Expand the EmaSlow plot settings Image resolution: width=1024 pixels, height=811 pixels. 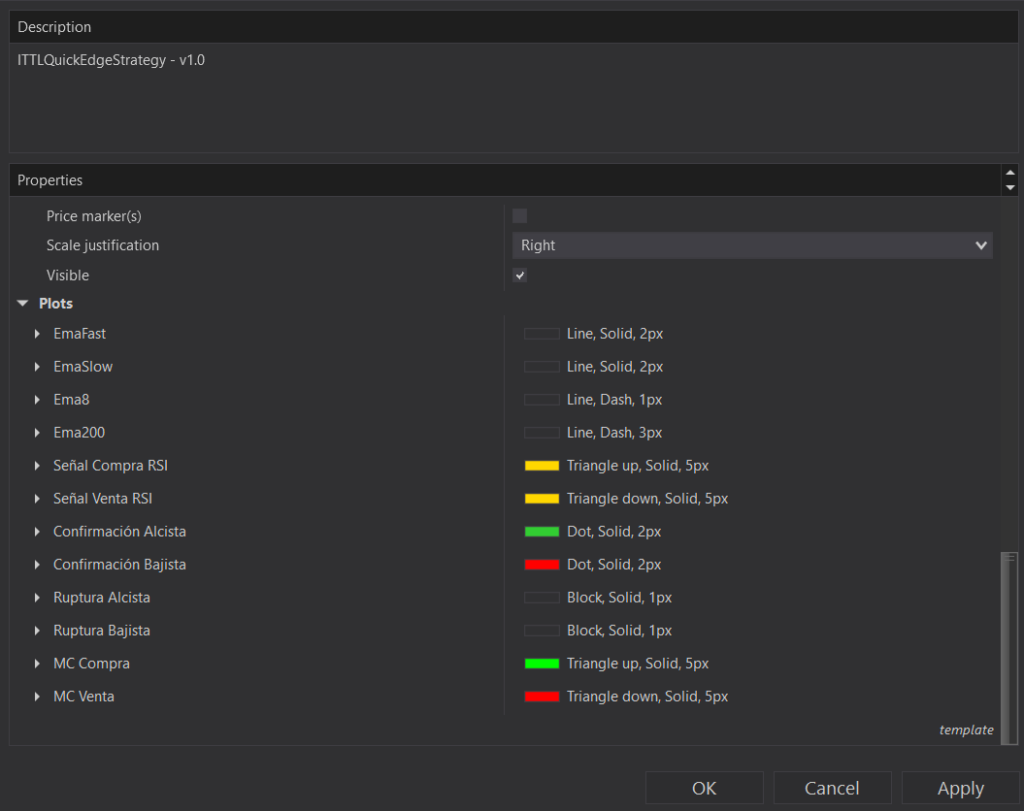tap(37, 366)
